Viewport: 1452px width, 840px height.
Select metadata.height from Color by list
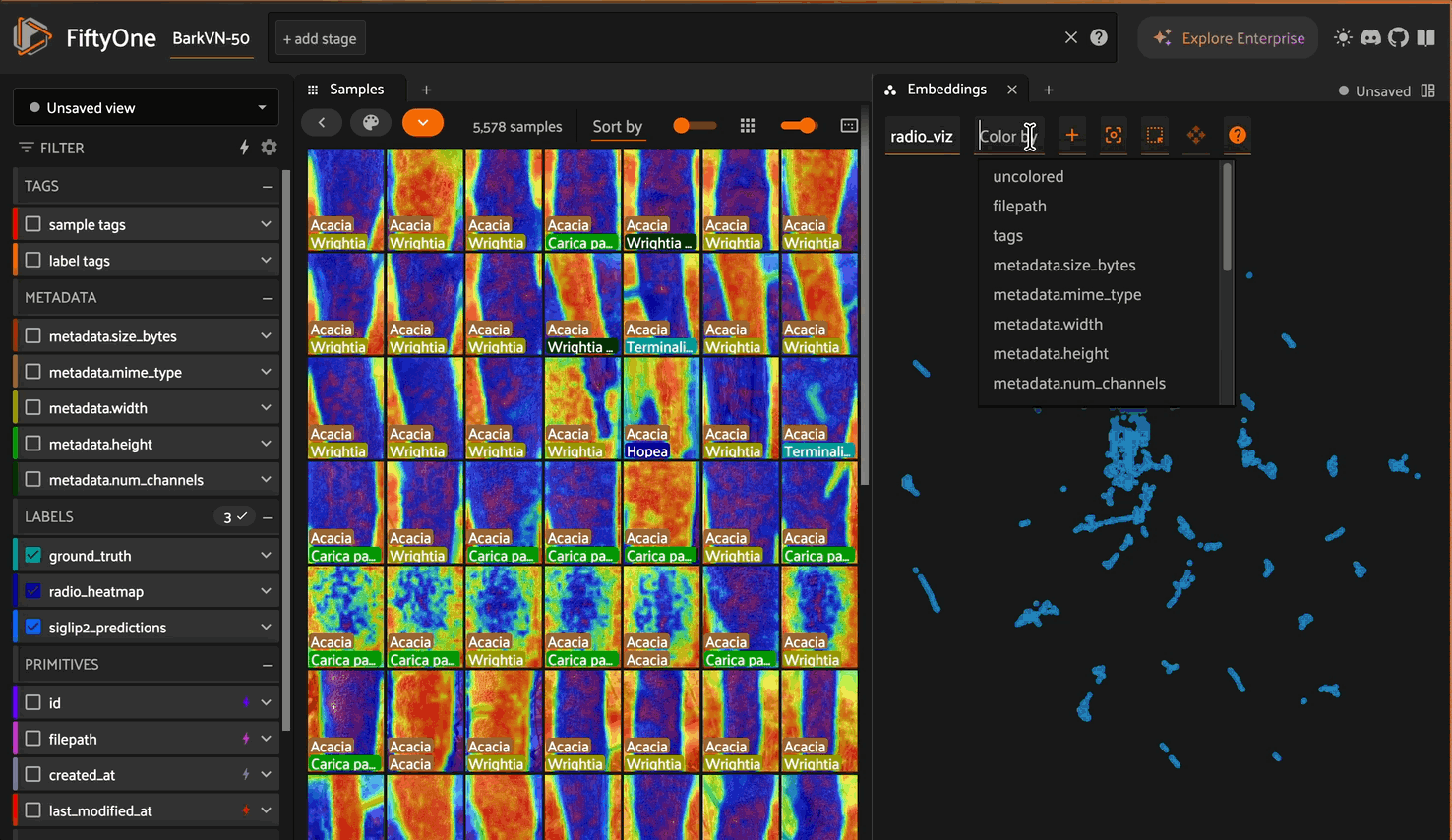point(1050,353)
